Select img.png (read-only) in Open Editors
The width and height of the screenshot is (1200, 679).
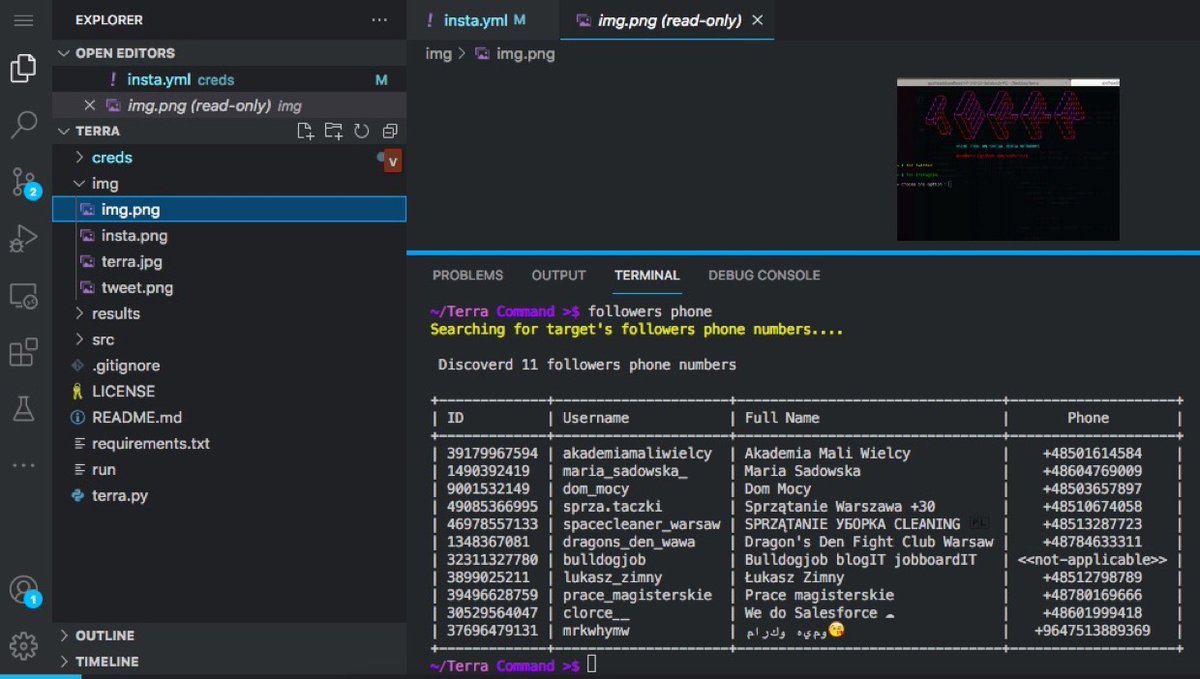point(229,105)
